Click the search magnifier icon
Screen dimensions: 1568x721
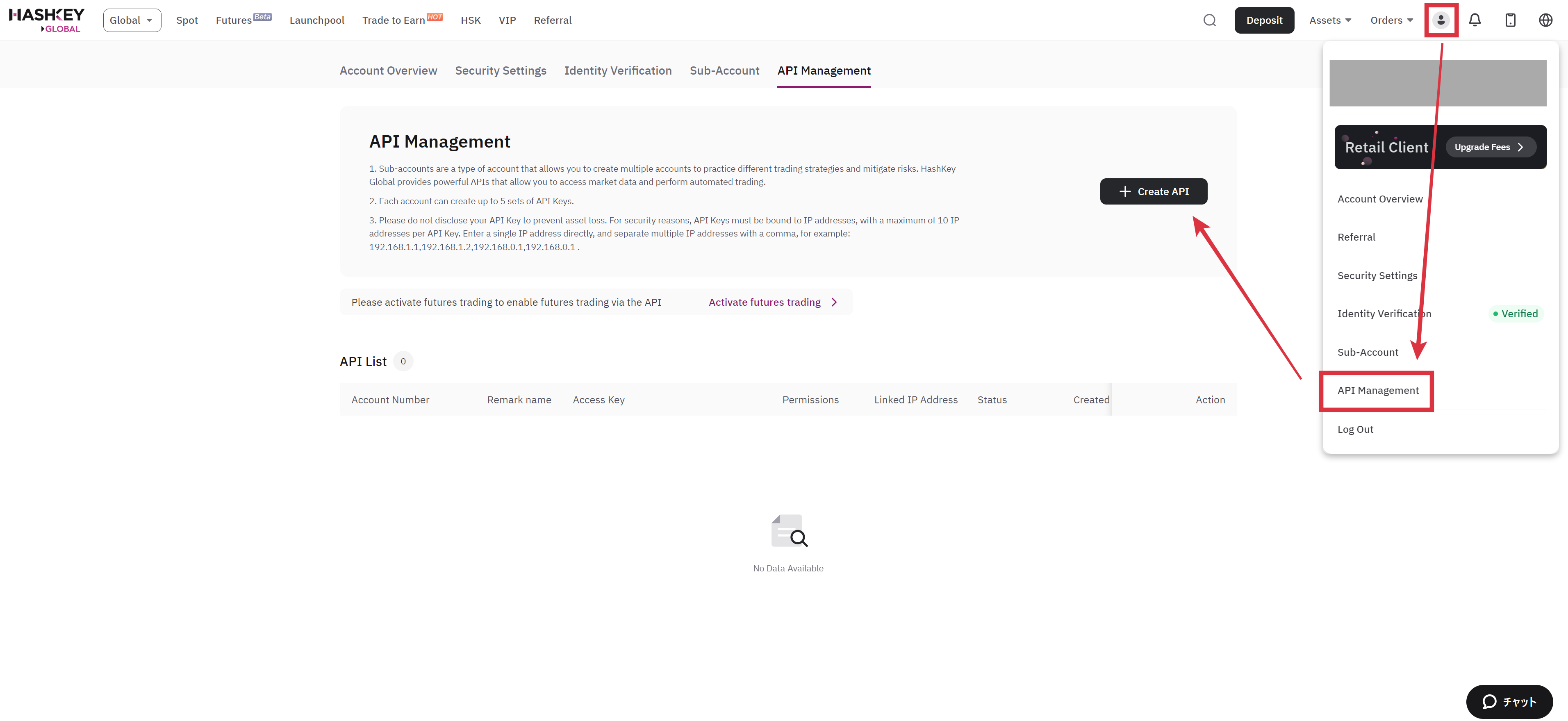[1209, 20]
